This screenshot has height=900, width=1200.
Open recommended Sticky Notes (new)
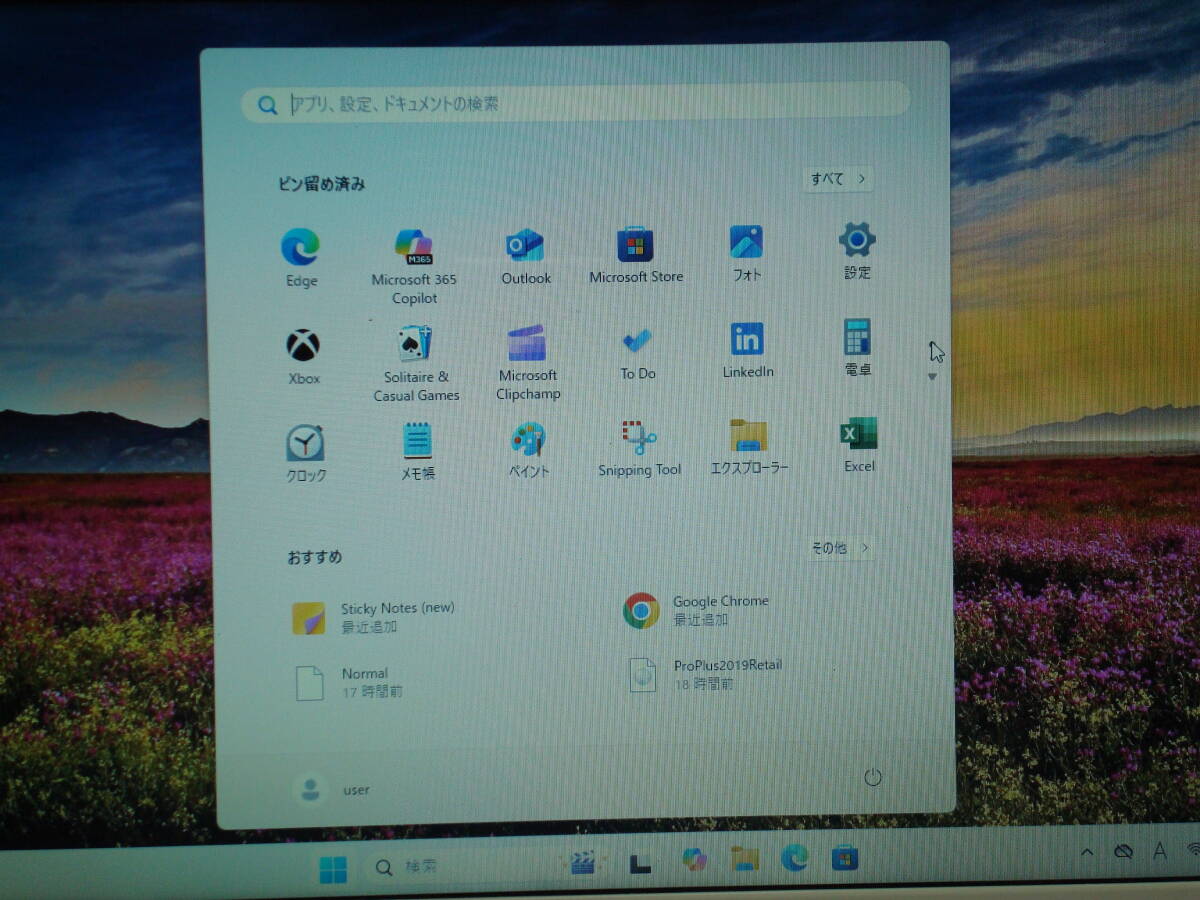(x=374, y=618)
